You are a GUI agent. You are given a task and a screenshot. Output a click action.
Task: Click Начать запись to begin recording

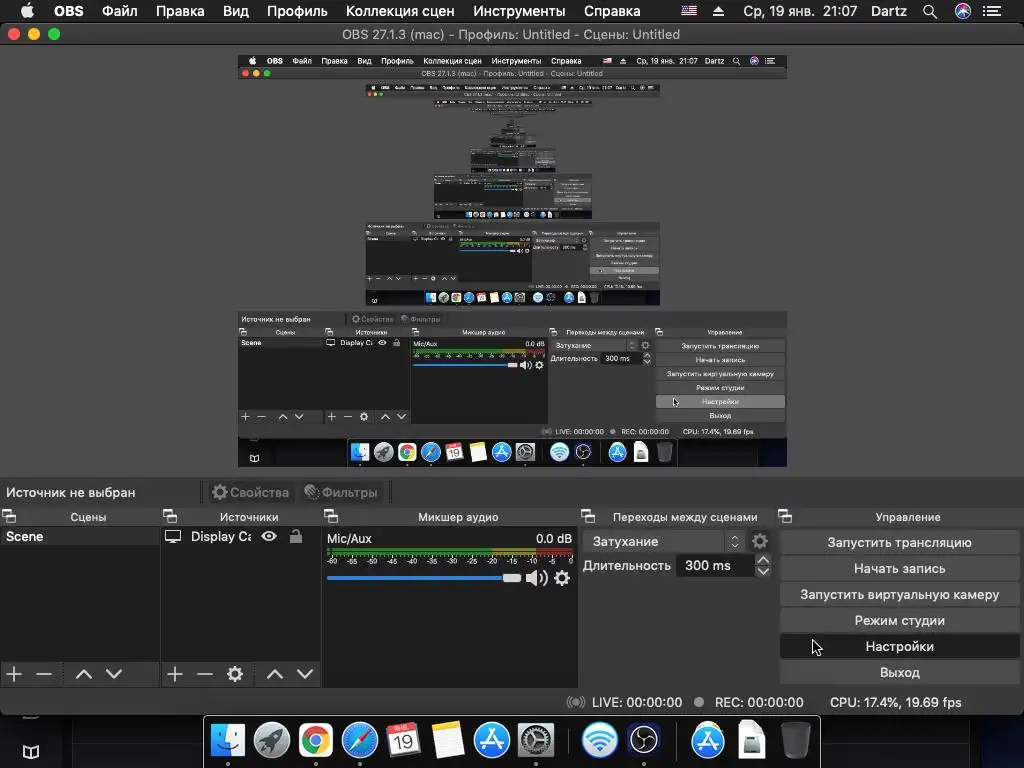899,569
